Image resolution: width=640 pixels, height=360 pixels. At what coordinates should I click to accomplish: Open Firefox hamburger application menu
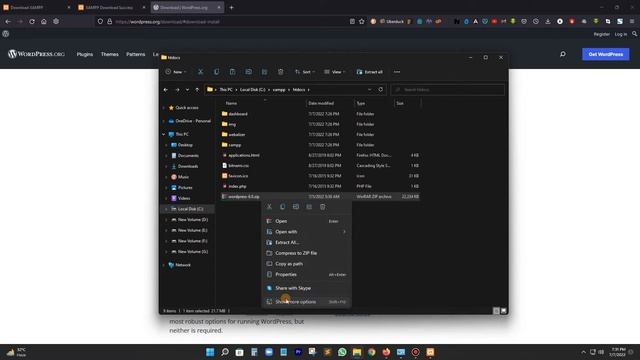click(x=631, y=21)
